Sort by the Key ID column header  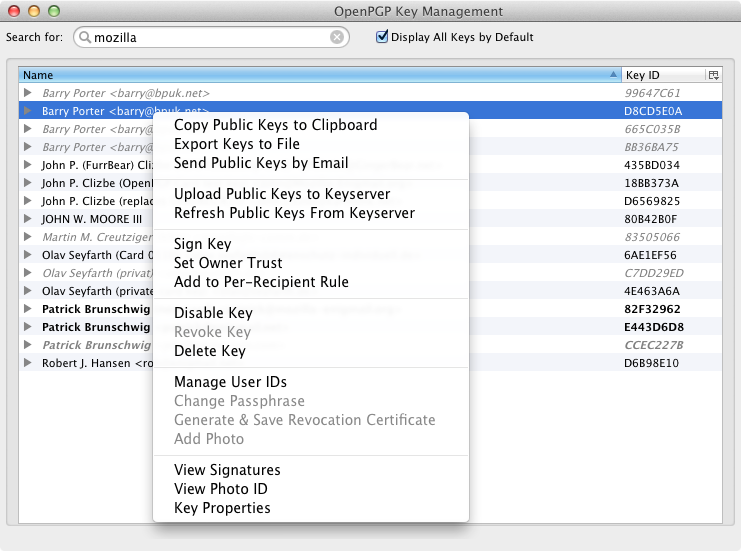tap(660, 75)
